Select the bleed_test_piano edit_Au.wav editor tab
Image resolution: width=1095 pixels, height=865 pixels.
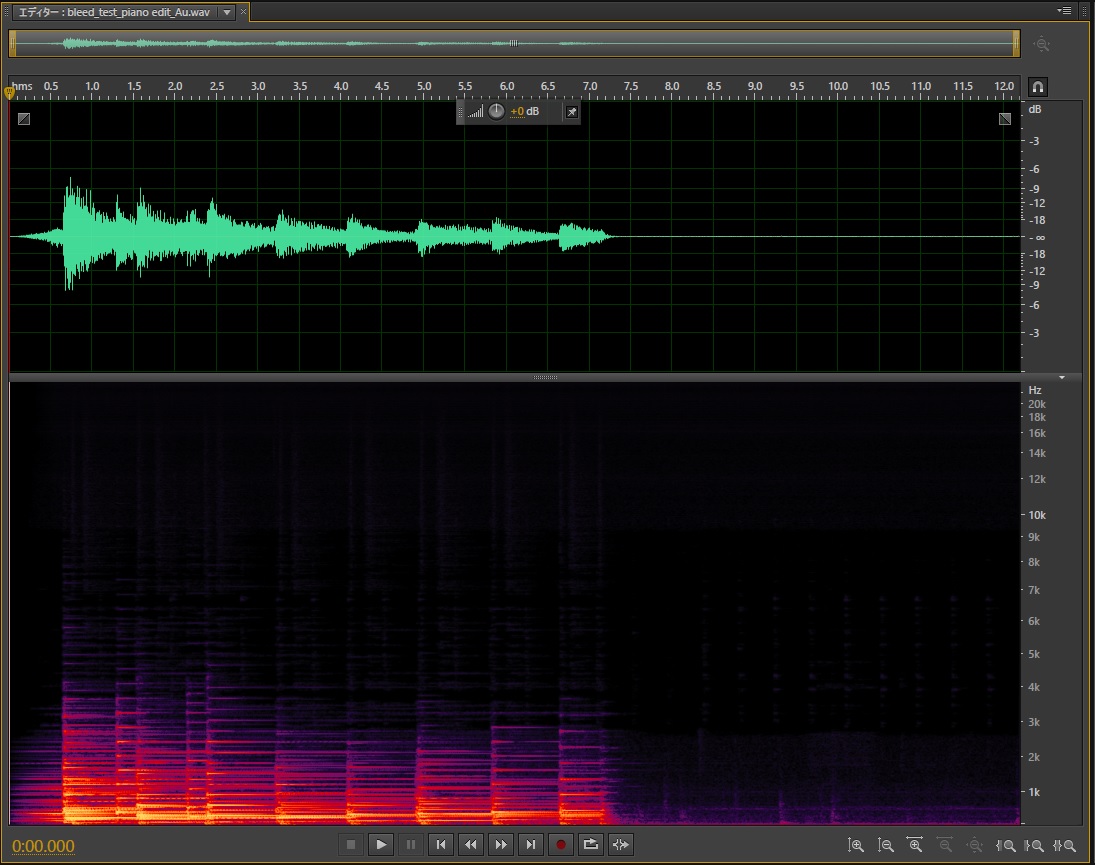115,12
